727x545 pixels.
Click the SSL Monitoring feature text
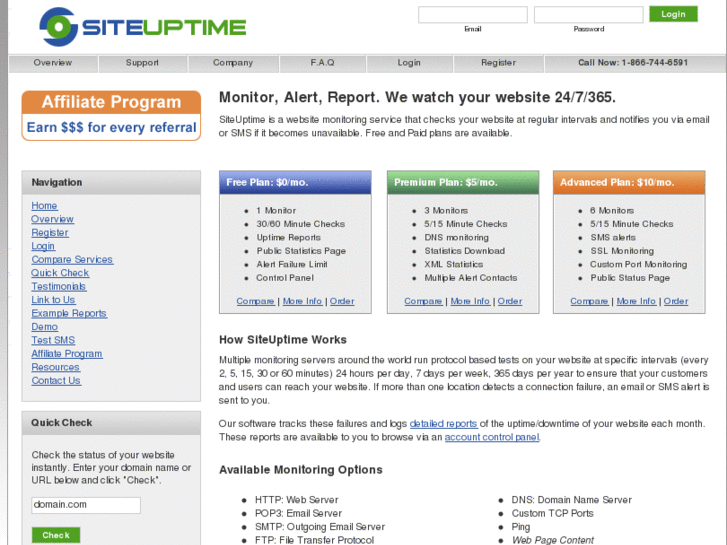point(622,251)
